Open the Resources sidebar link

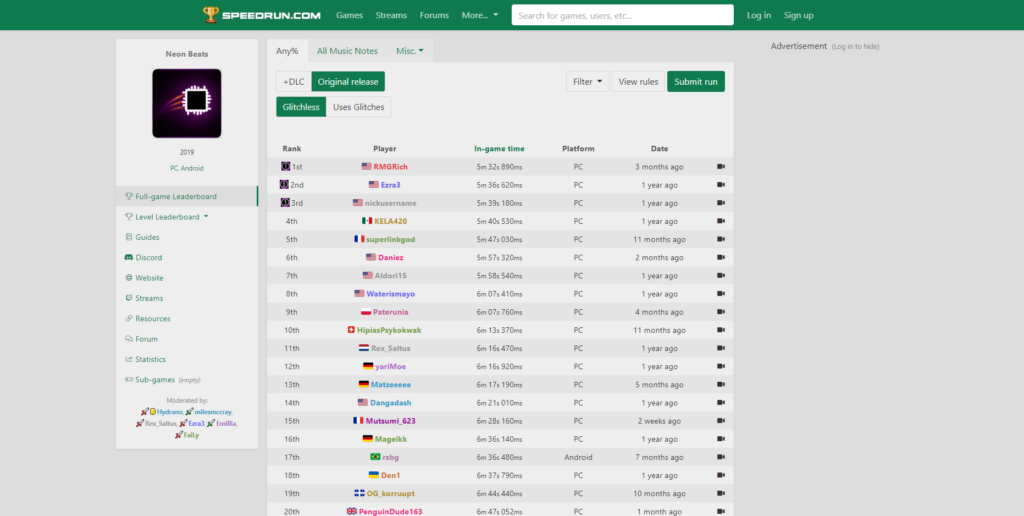coord(148,319)
